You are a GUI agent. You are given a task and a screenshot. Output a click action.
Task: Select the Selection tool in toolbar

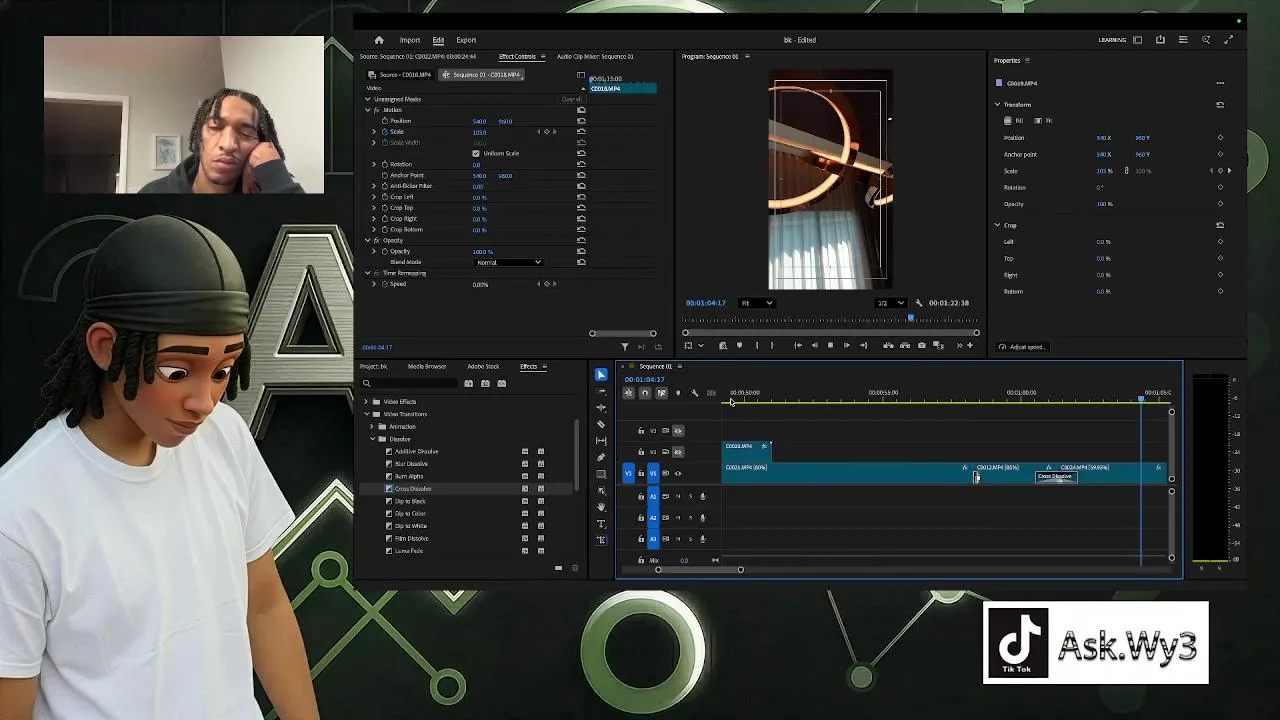[x=601, y=374]
